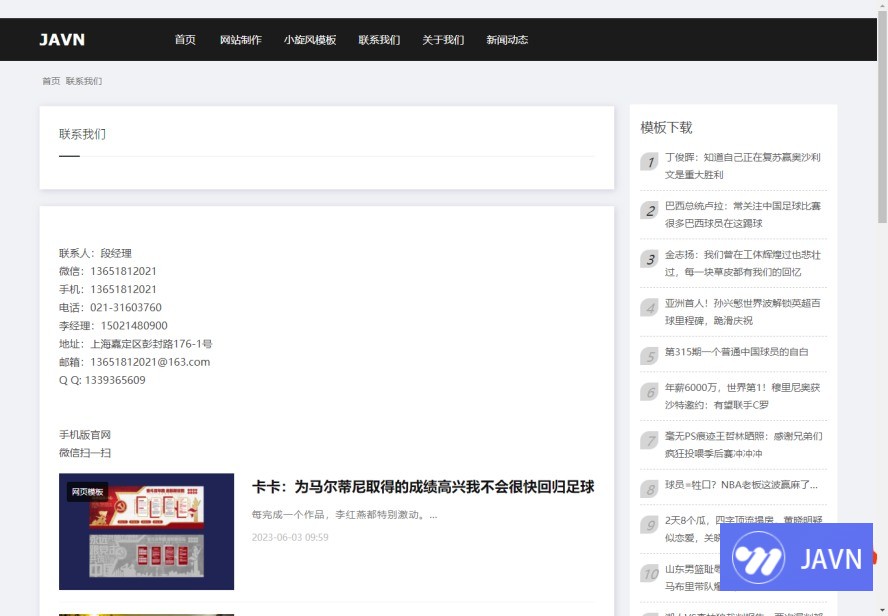Click the rank 10 number badge

click(x=650, y=574)
